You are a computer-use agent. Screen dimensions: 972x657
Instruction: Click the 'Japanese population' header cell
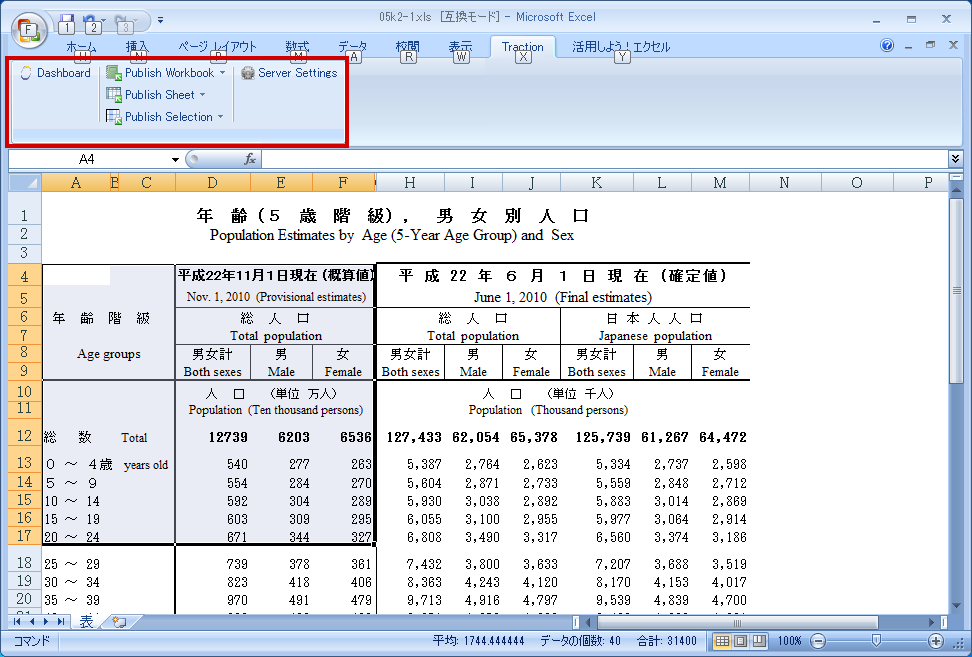(655, 336)
